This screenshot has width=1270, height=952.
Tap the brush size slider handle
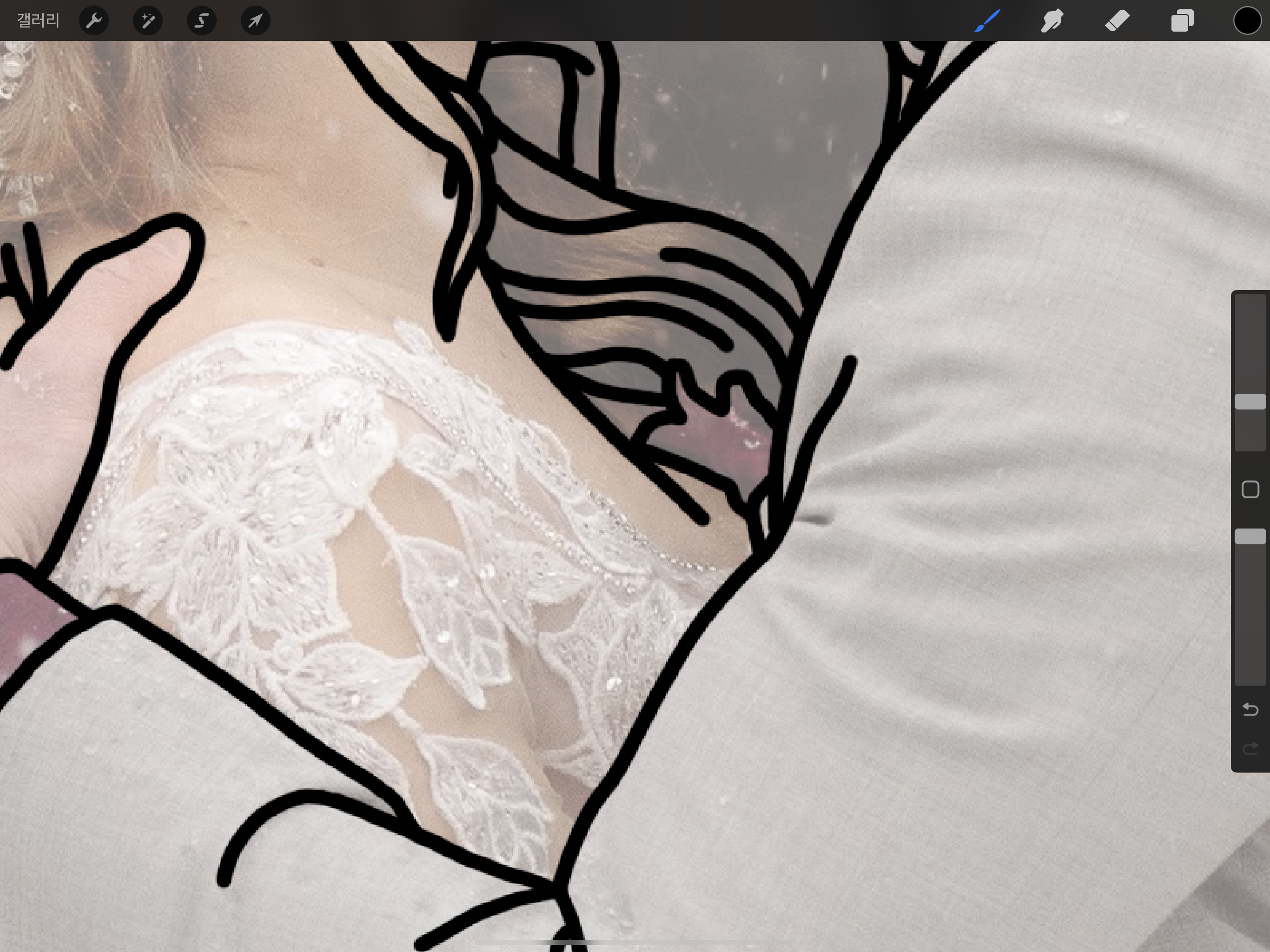pos(1250,401)
